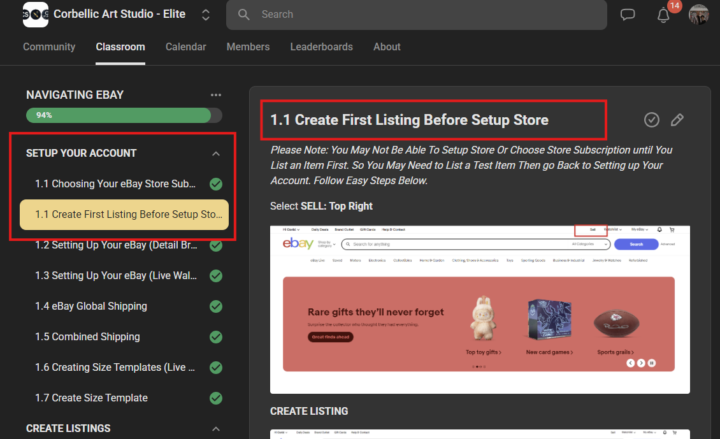The width and height of the screenshot is (720, 439).
Task: Open the group switcher up/down arrows
Action: (x=206, y=15)
